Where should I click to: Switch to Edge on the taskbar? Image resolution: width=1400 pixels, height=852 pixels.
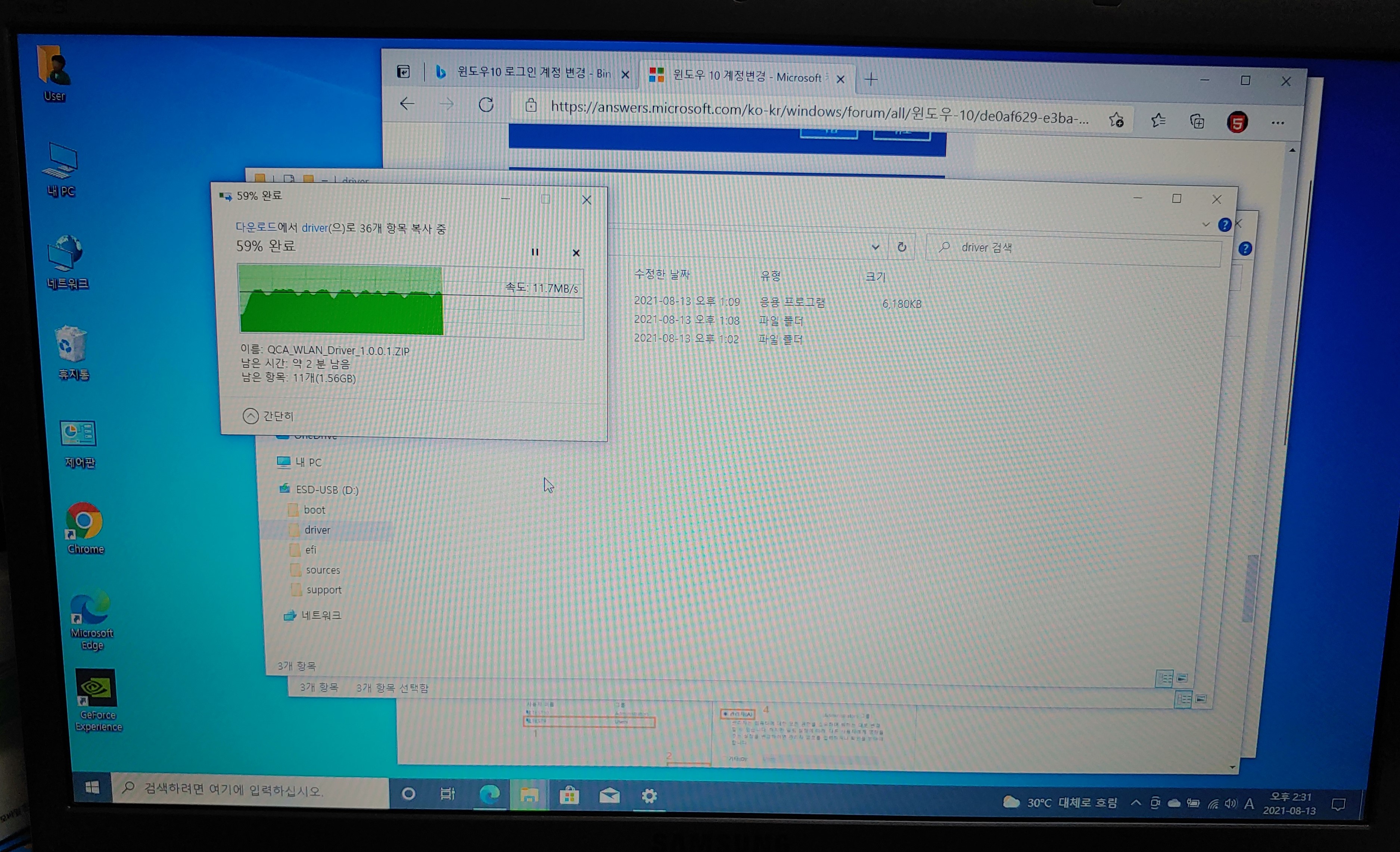(489, 795)
